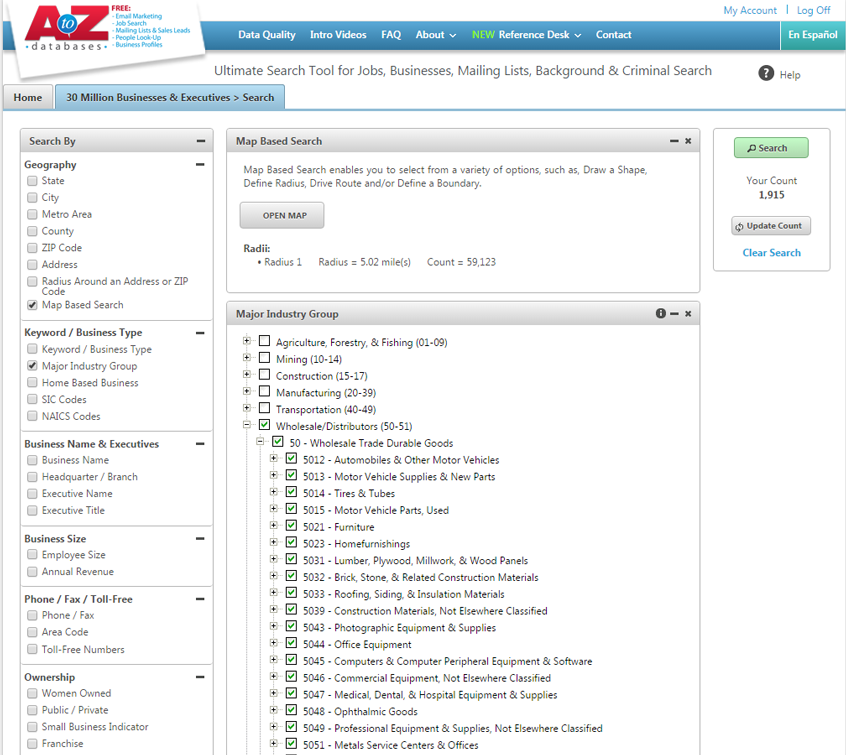Check the Mining (10-14) industry box

tap(264, 358)
